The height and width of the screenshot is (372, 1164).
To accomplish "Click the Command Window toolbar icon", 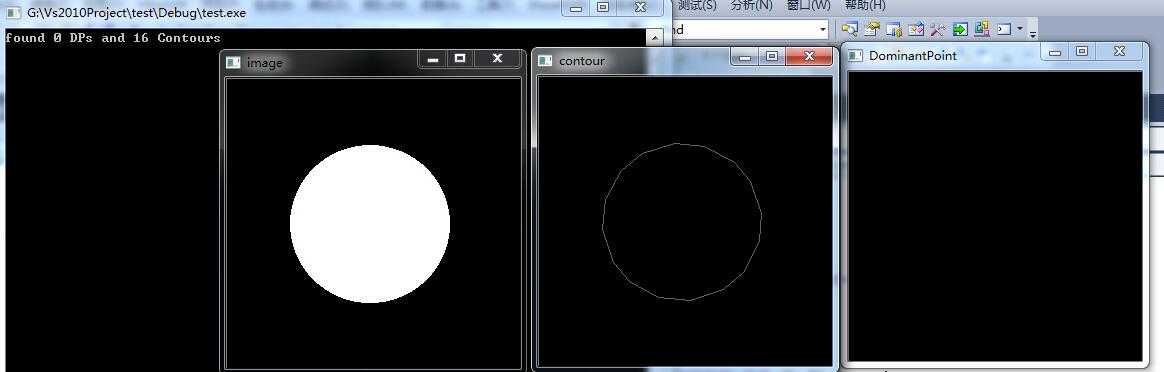I will click(1004, 30).
